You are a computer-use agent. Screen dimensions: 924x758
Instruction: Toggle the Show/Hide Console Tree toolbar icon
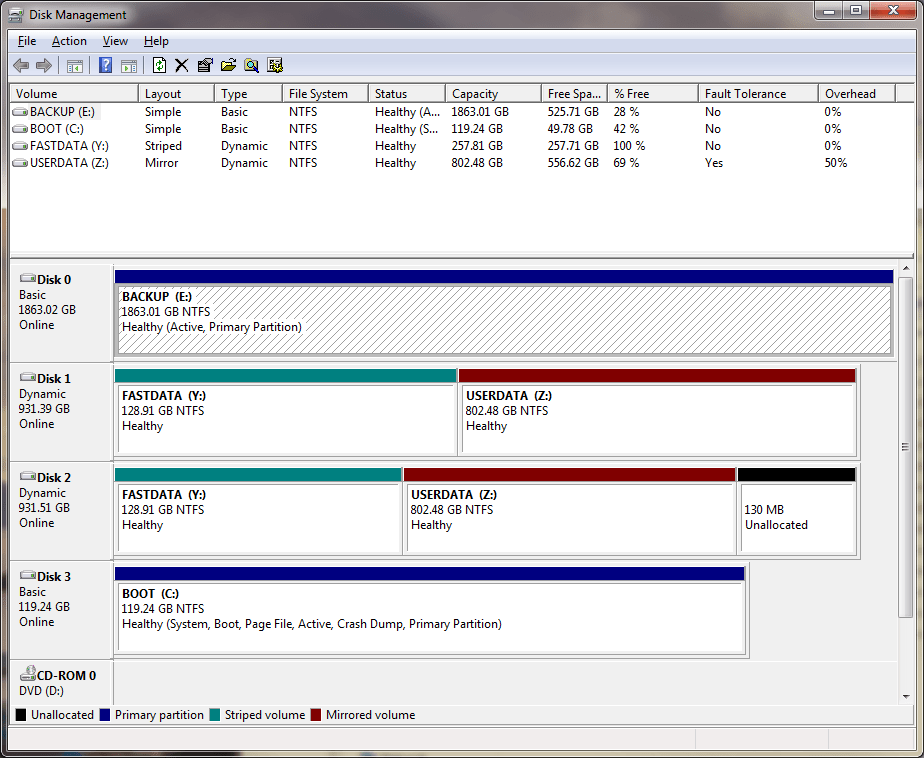click(x=74, y=65)
